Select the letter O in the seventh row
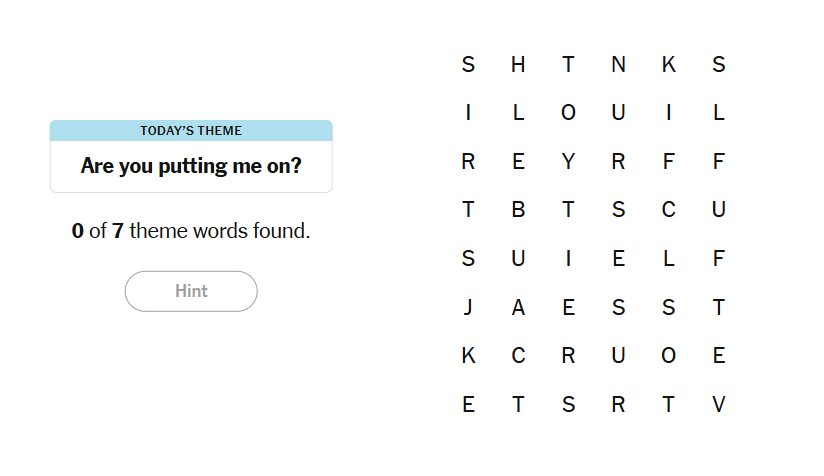Screen dimensions: 824x476 click(668, 356)
